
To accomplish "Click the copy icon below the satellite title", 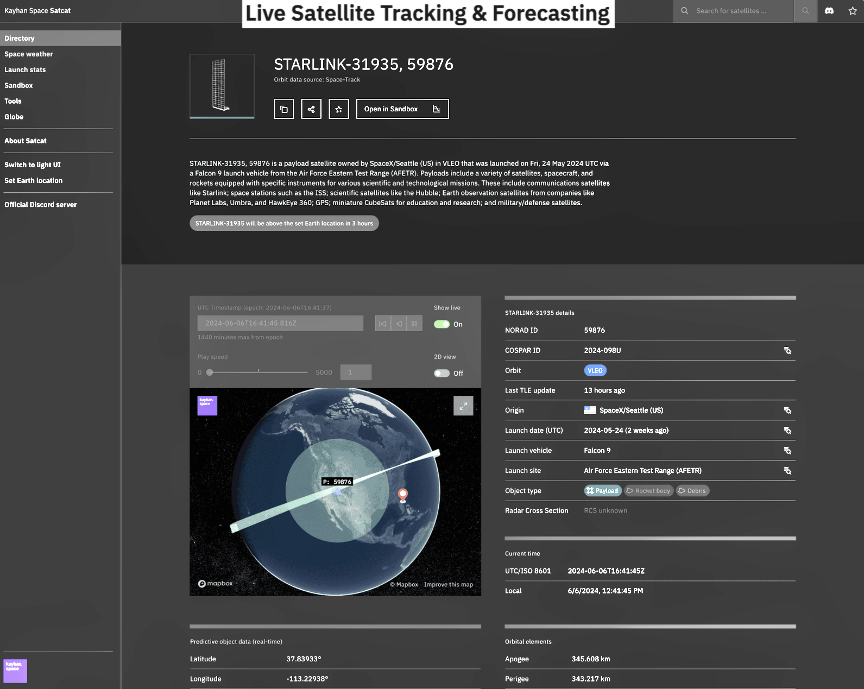I will (284, 109).
